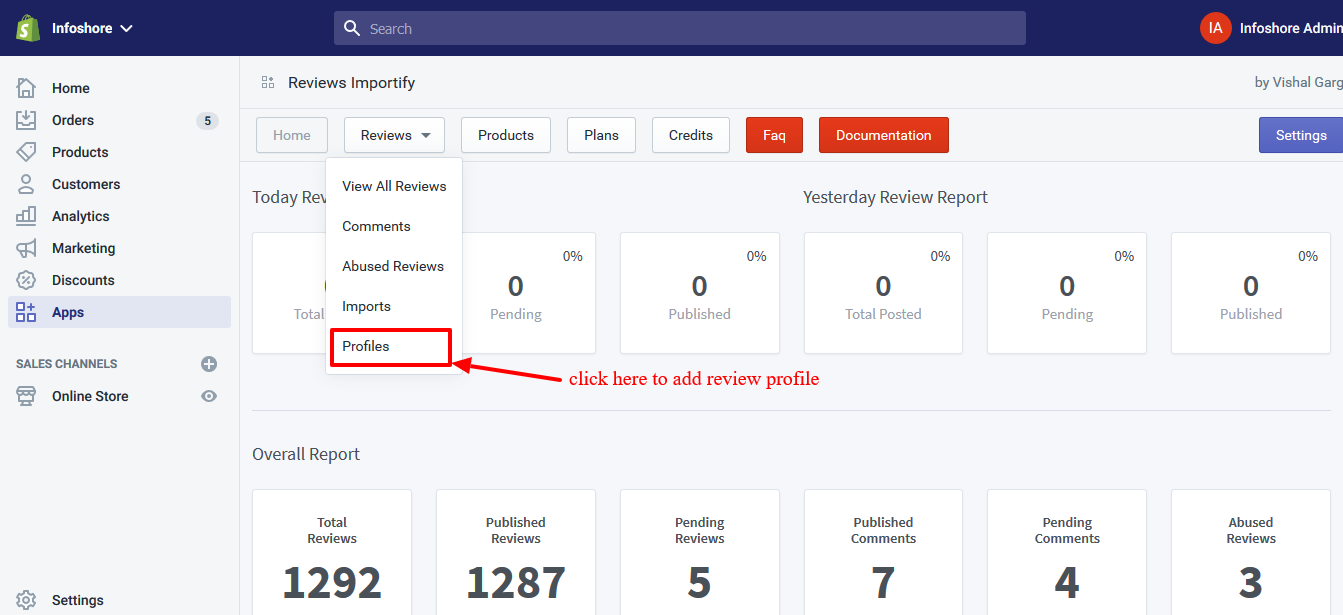The width and height of the screenshot is (1343, 615).
Task: Click the Analytics bar chart icon
Action: (26, 216)
